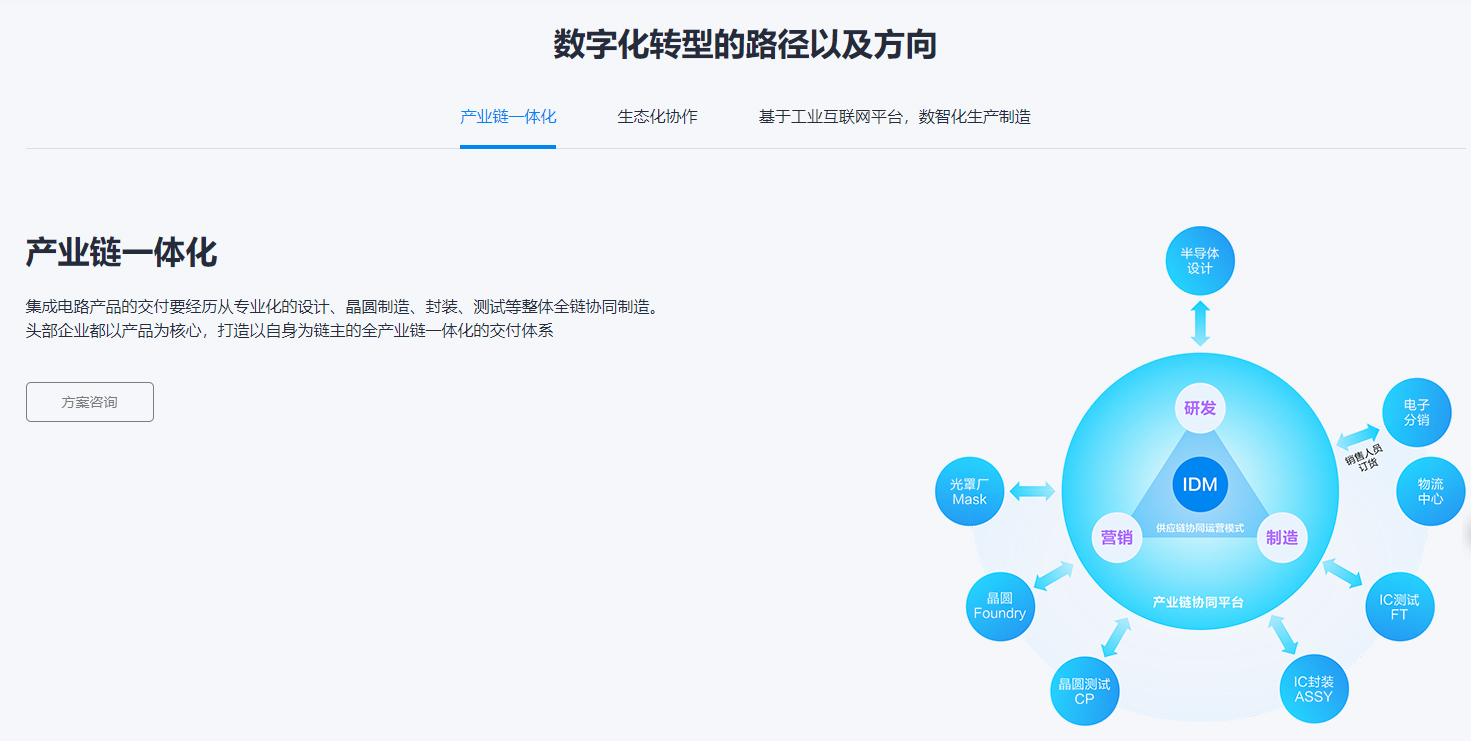Click the 数字化转型的路径以及方向 page heading
The height and width of the screenshot is (741, 1471).
pyautogui.click(x=745, y=46)
